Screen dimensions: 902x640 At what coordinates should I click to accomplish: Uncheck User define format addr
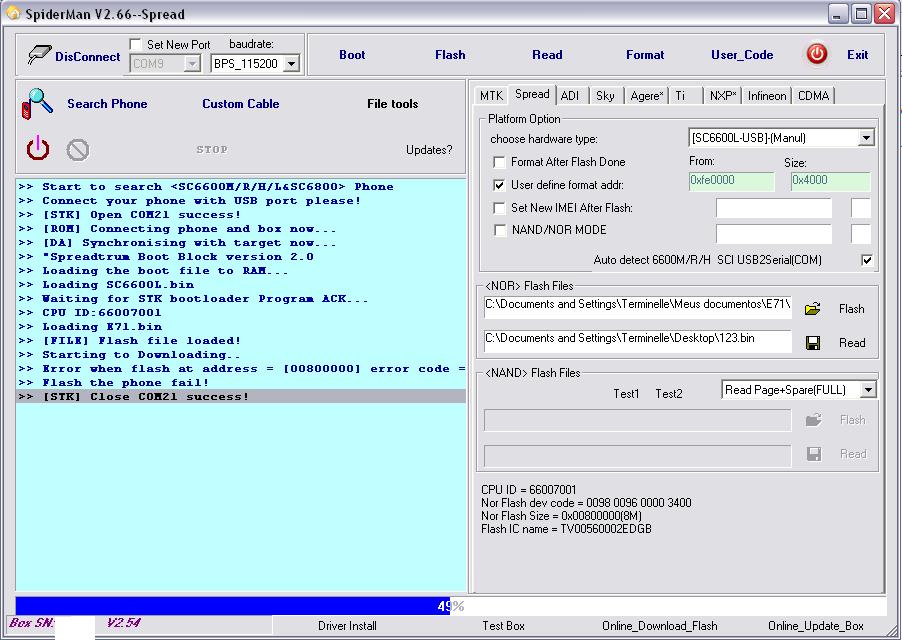499,185
